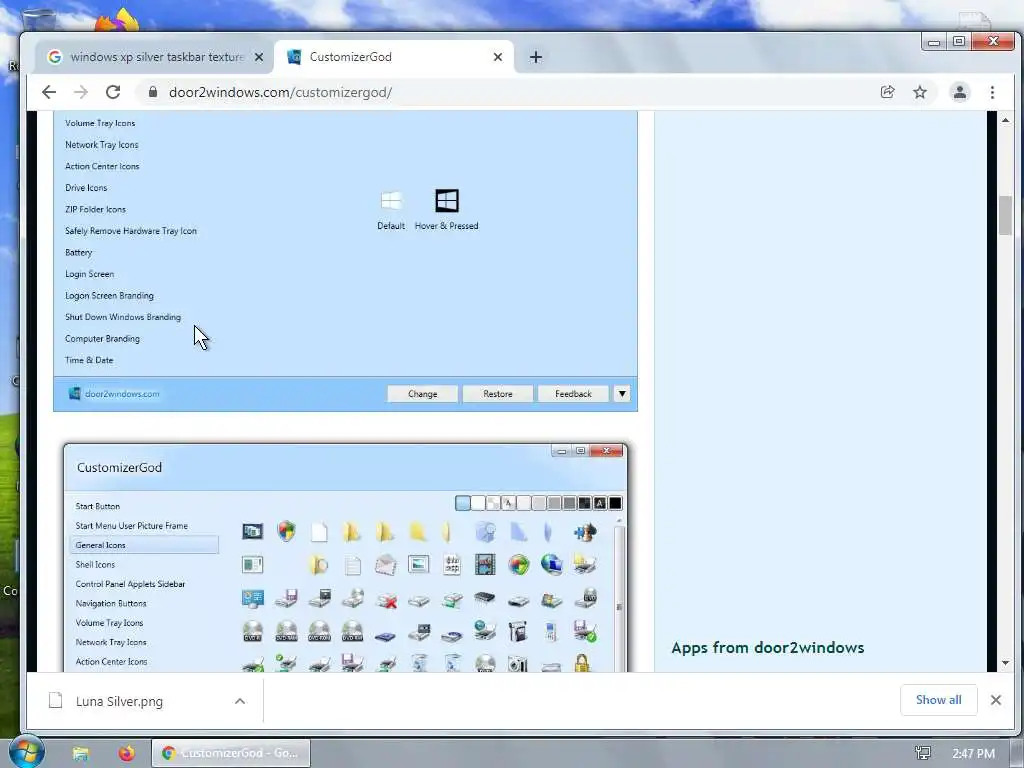The height and width of the screenshot is (768, 1024).
Task: Open the Chrome three-dot menu
Action: click(992, 92)
